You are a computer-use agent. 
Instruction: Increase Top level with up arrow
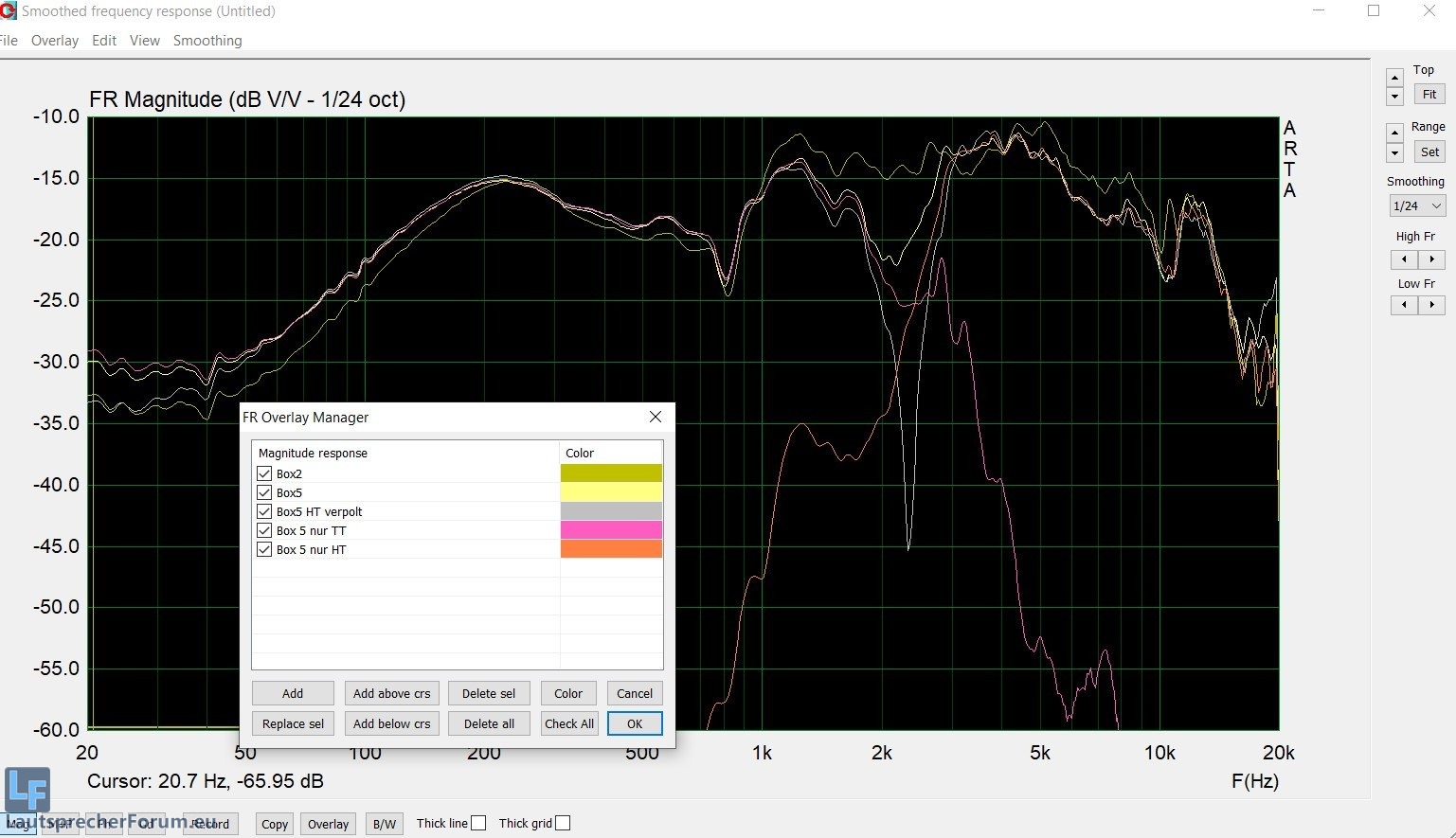coord(1394,78)
